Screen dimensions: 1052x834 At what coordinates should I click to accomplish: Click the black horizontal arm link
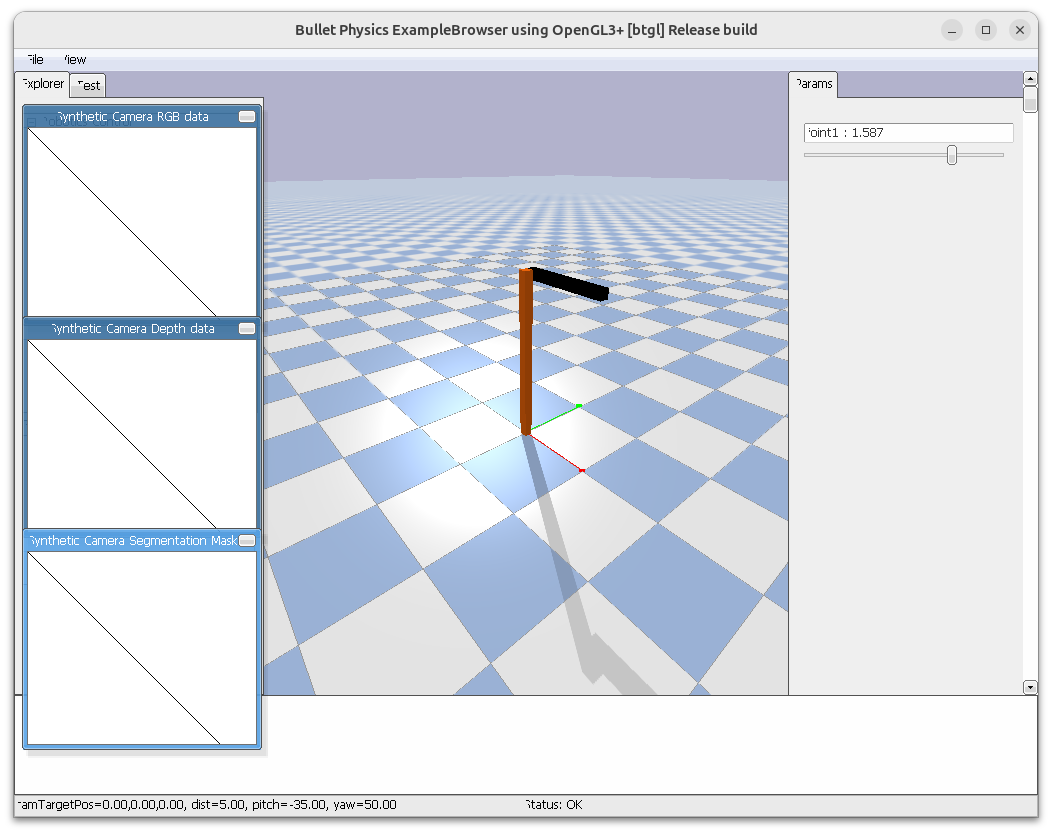(x=570, y=283)
